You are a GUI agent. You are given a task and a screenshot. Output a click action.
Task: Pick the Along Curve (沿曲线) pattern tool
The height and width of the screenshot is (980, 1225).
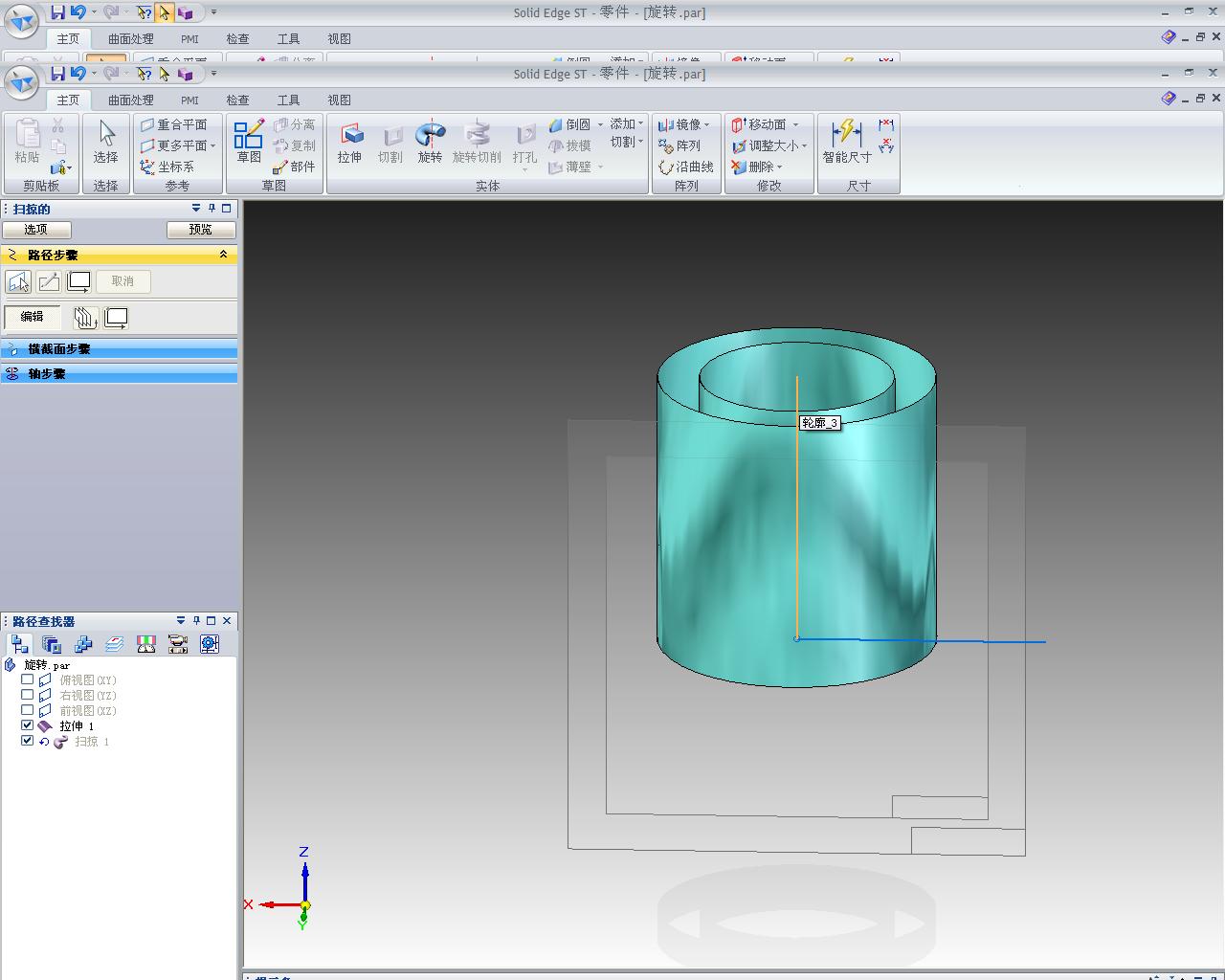686,167
